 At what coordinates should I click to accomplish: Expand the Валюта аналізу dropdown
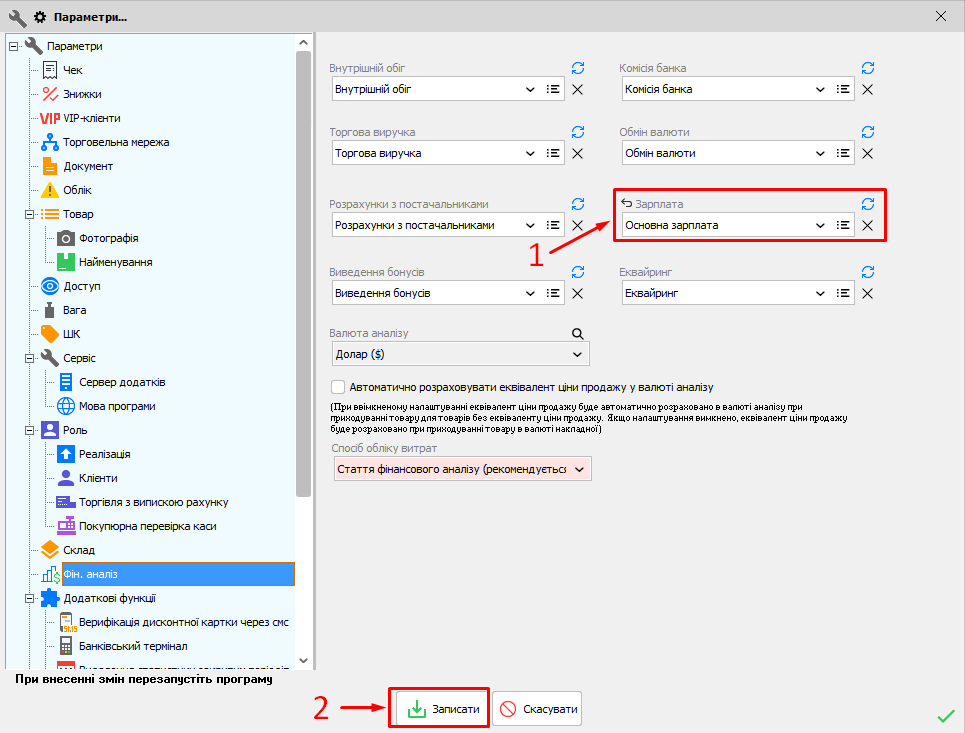pyautogui.click(x=577, y=355)
